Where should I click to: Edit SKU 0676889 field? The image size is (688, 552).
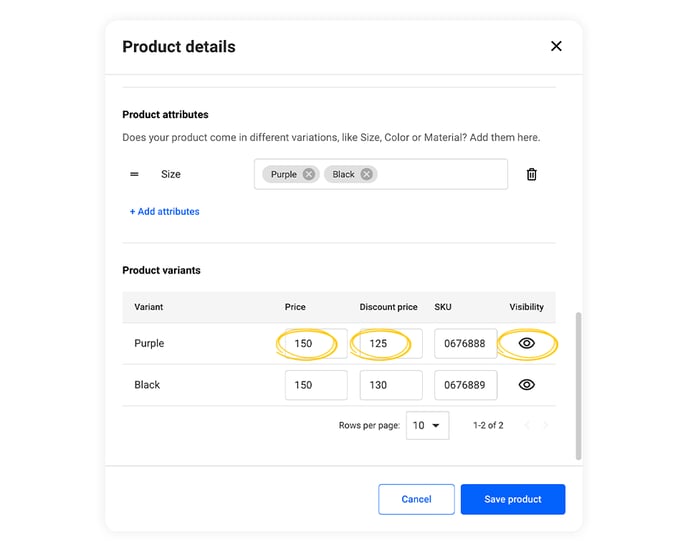coord(466,385)
